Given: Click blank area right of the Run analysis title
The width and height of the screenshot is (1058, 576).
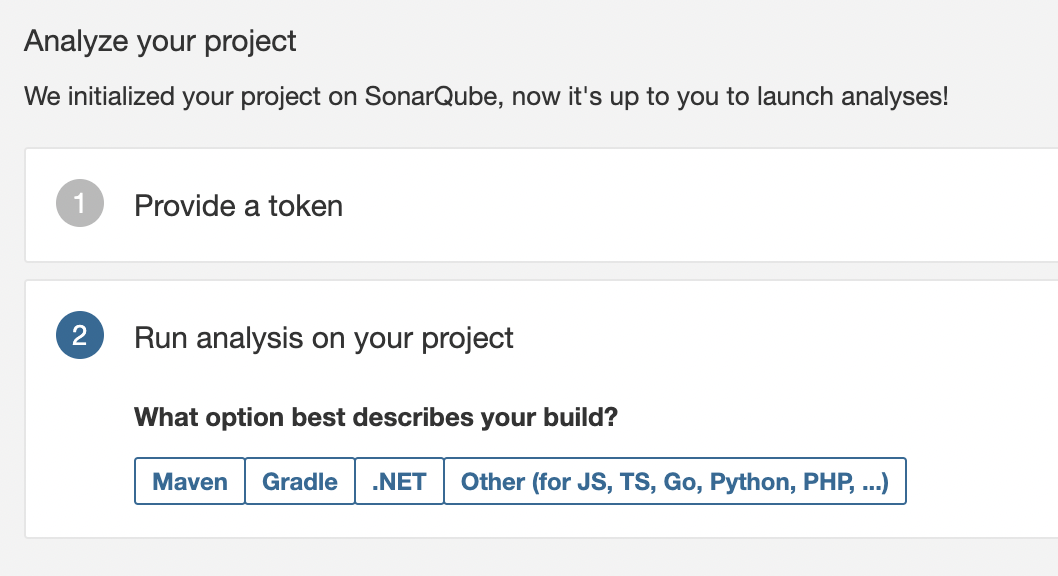Looking at the screenshot, I should (780, 338).
